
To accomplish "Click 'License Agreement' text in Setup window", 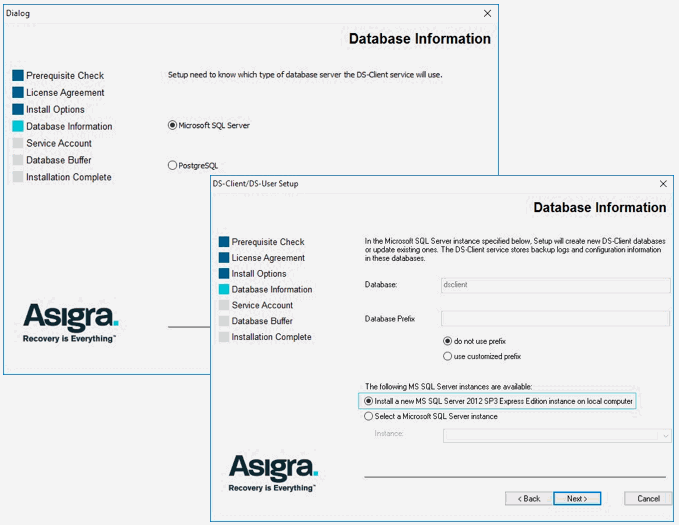I will pyautogui.click(x=268, y=258).
